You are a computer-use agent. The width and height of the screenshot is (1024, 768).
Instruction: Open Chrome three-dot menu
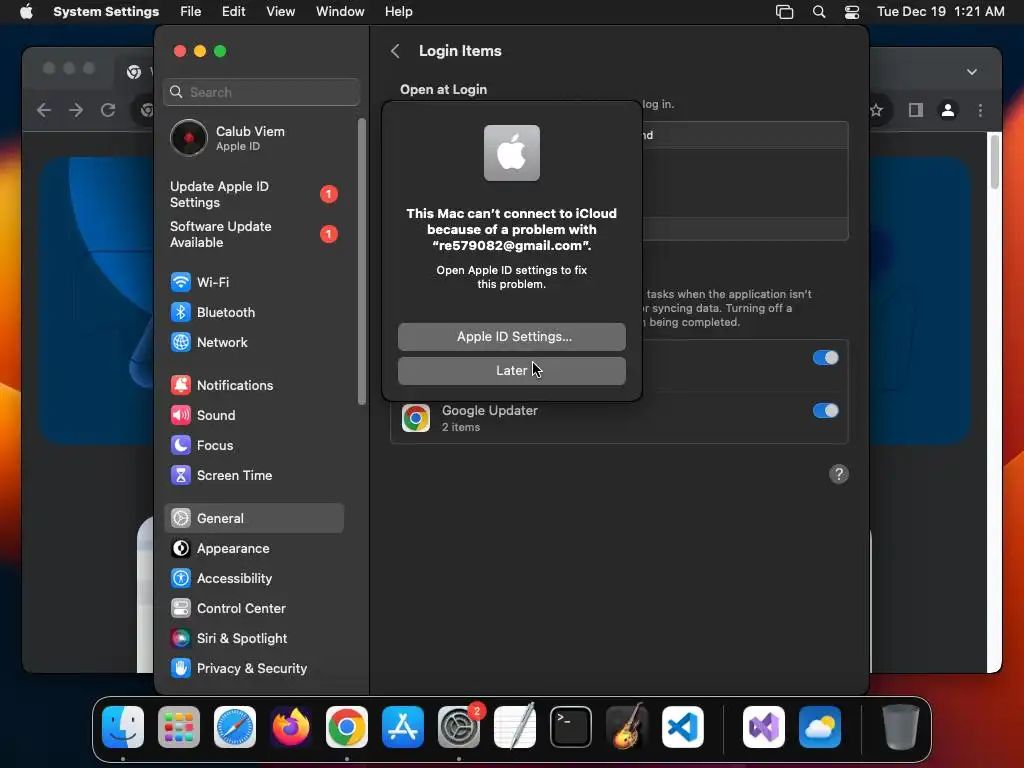980,110
